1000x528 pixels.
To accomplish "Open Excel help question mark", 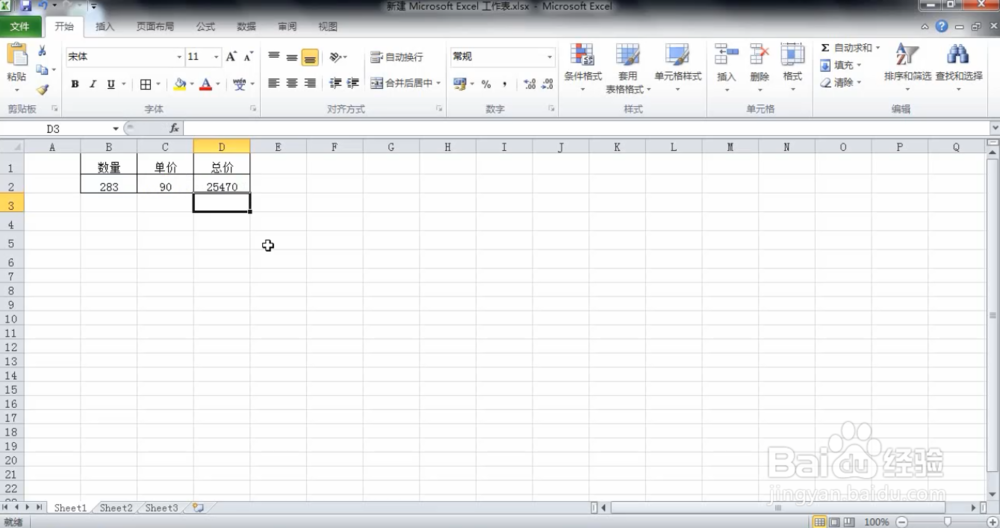I will point(941,26).
